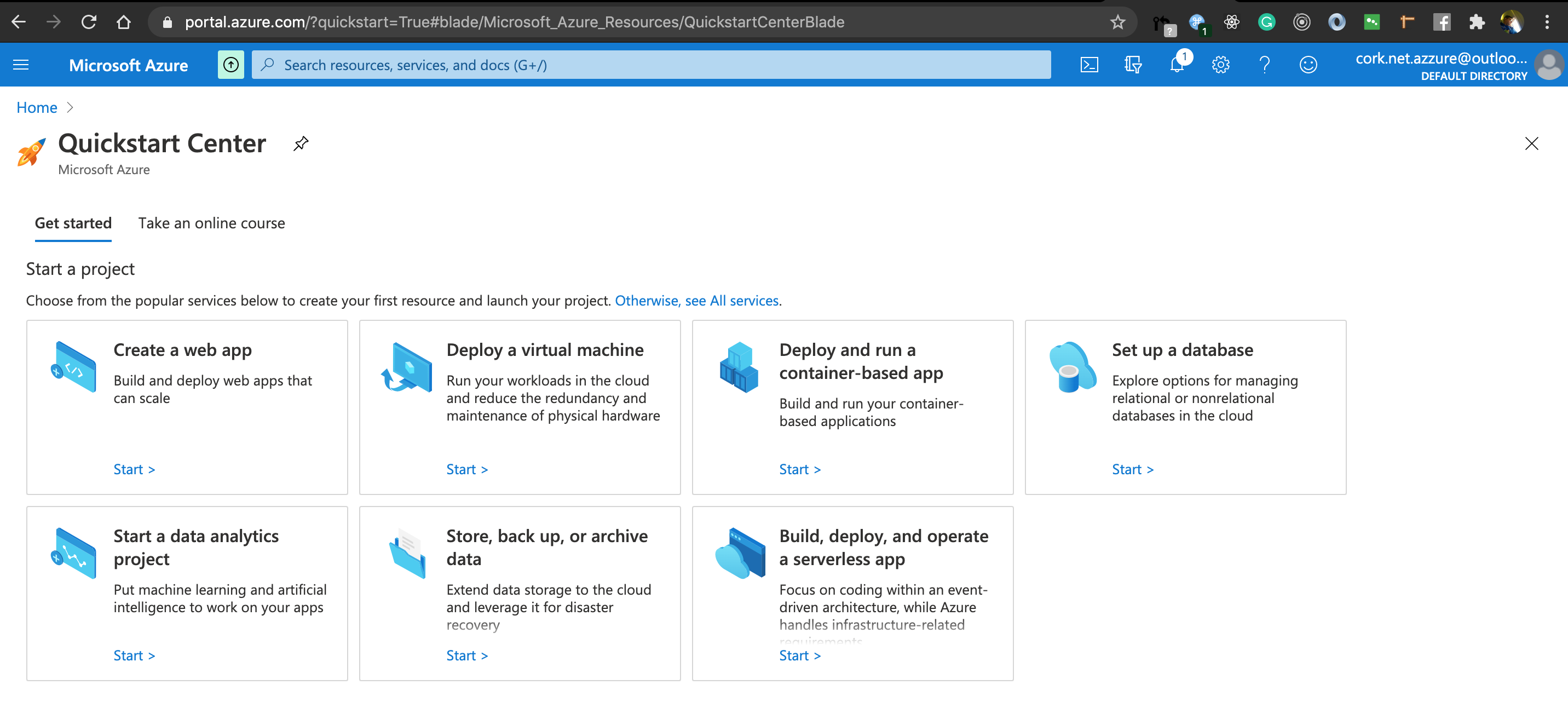Start Store, back up, or archive data
Viewport: 1568px width, 702px height.
[x=467, y=655]
